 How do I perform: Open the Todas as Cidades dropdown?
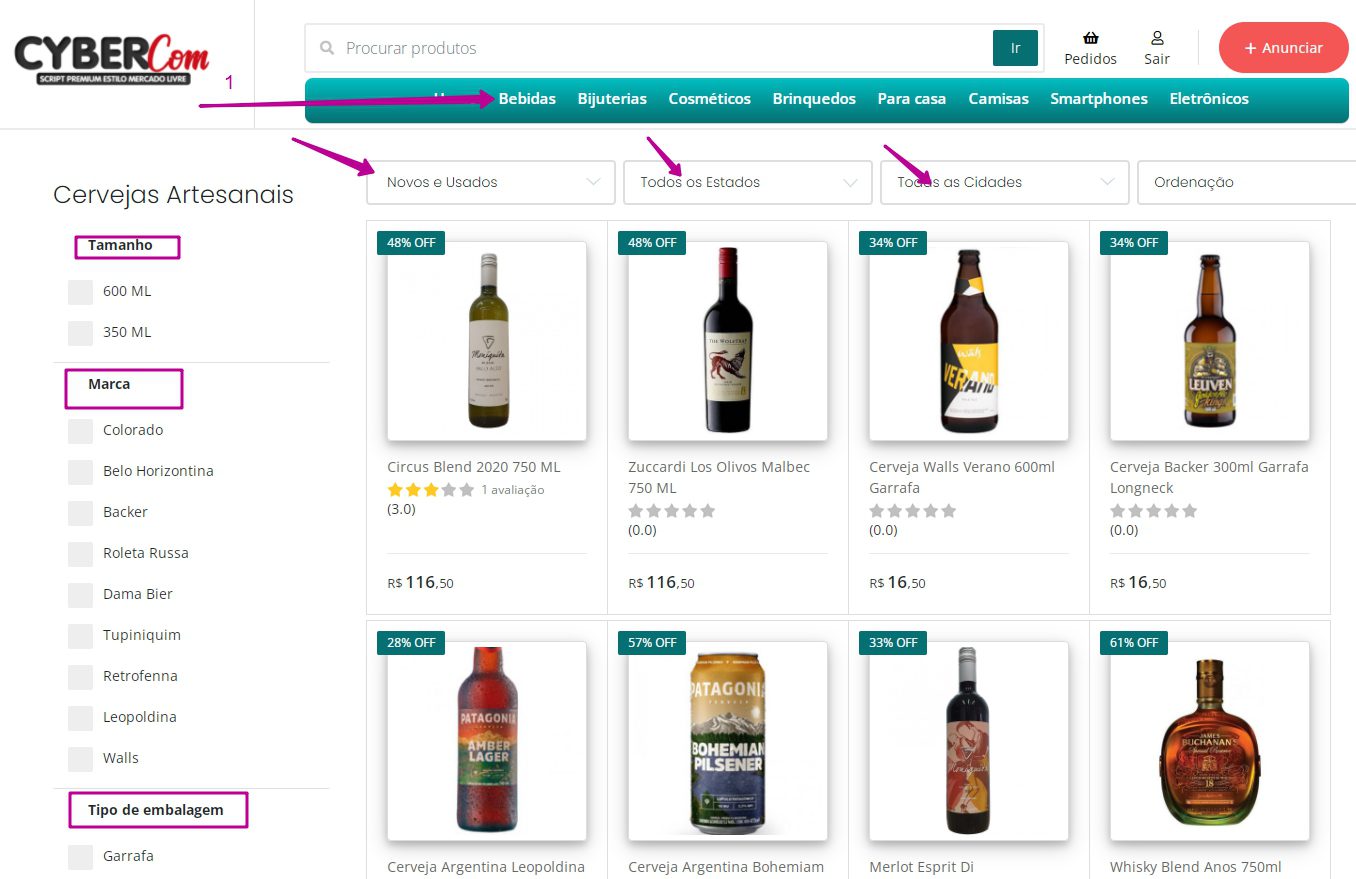pos(1005,182)
